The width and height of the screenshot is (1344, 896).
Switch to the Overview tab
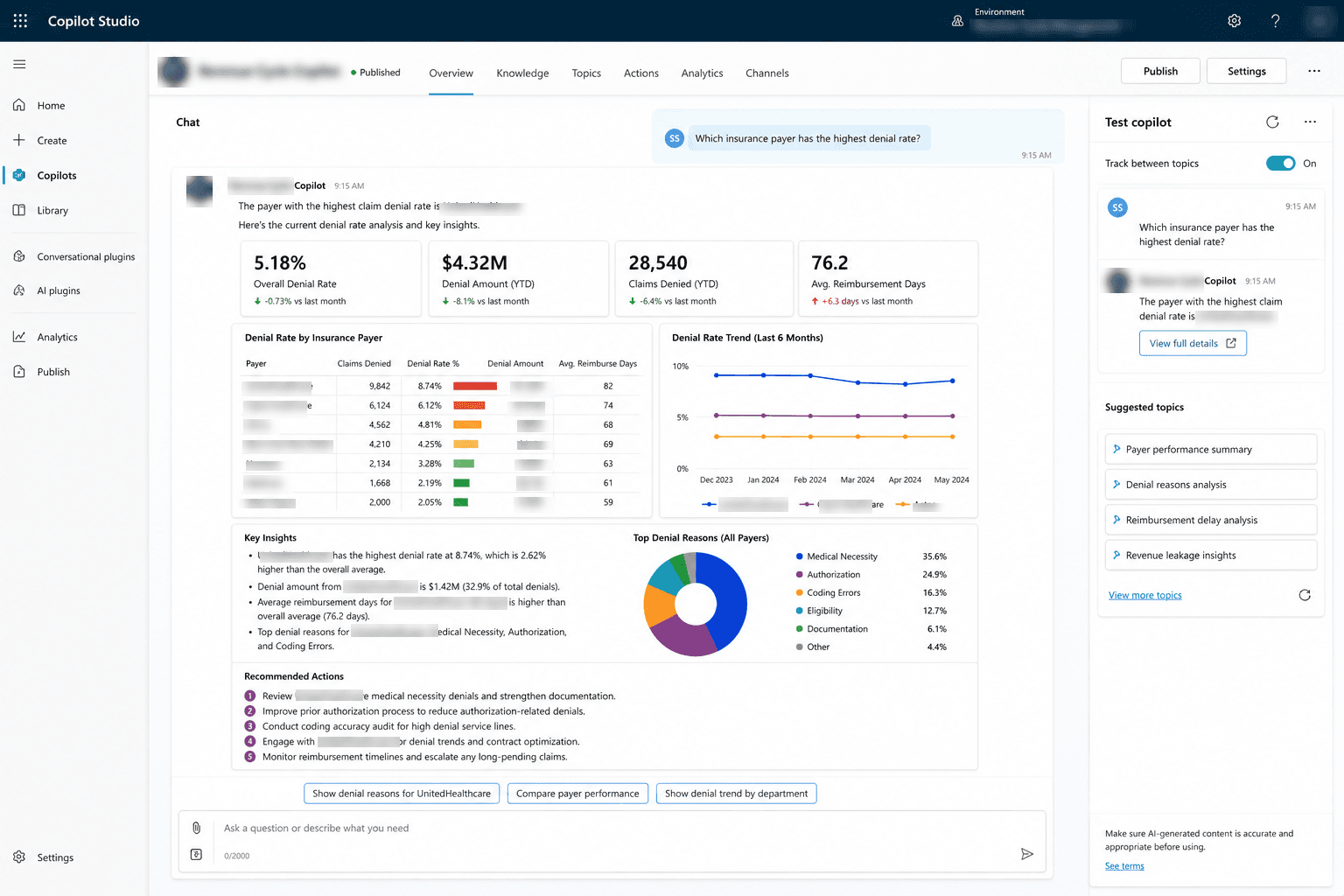[451, 73]
